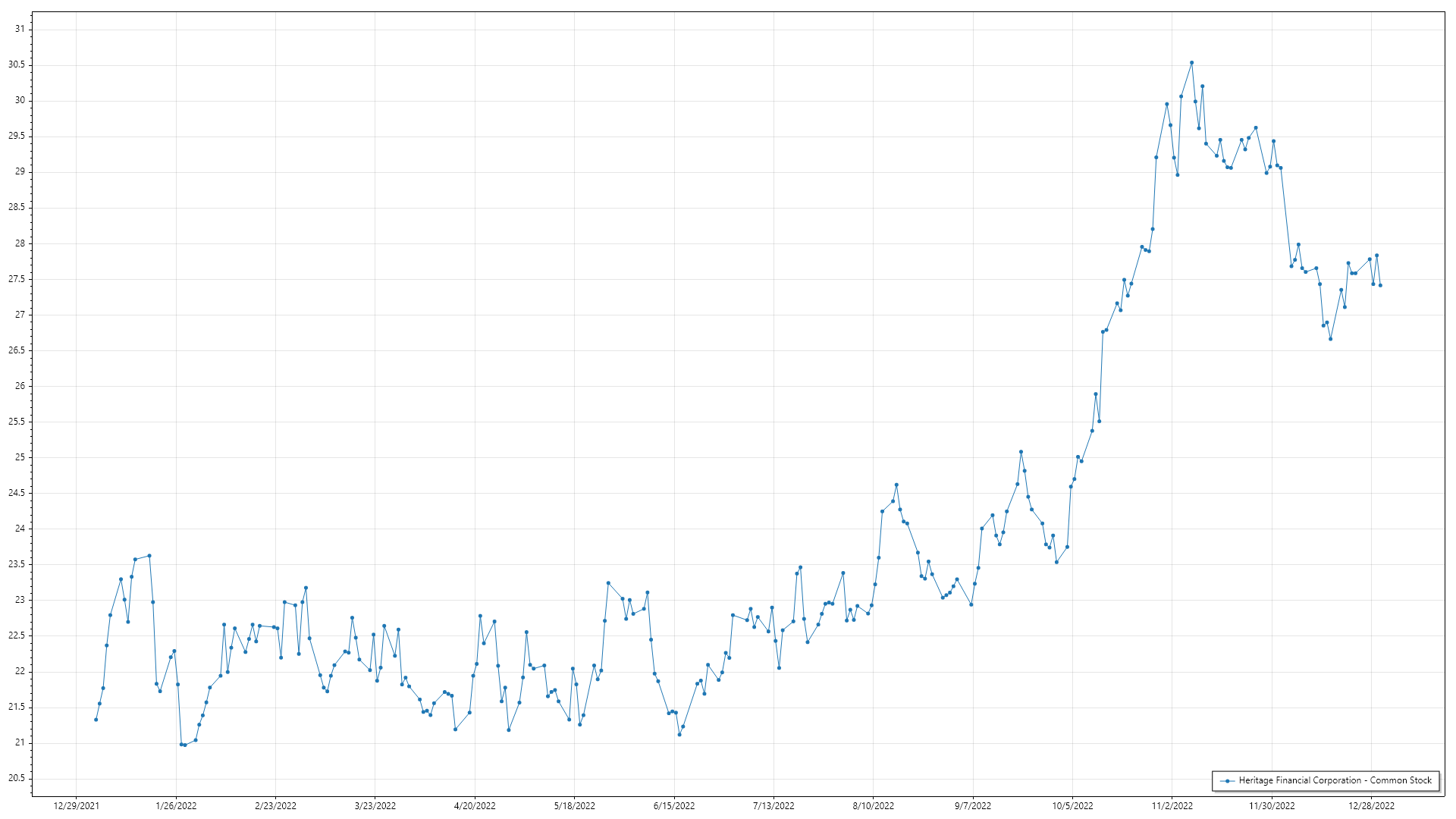Click the 20.5 value on y-axis
1456x819 pixels.
click(x=16, y=778)
